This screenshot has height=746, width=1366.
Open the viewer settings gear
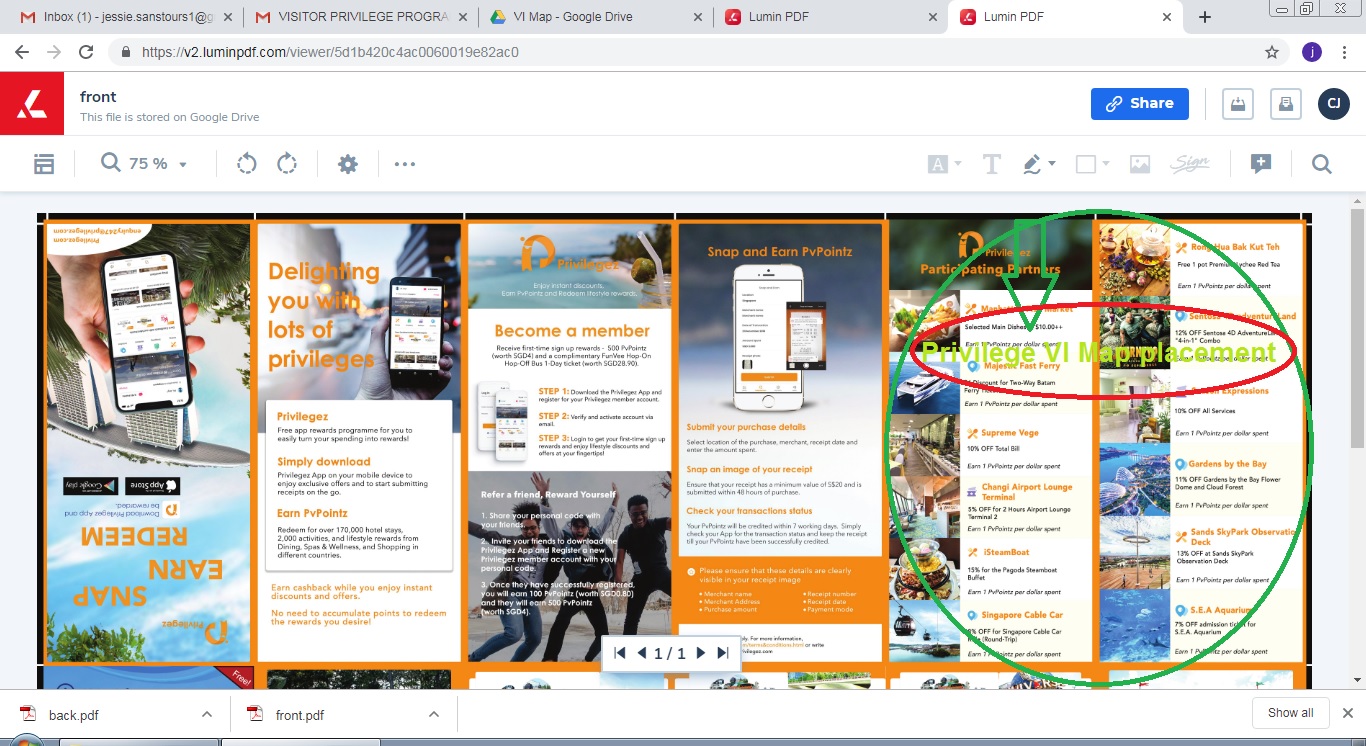[348, 165]
